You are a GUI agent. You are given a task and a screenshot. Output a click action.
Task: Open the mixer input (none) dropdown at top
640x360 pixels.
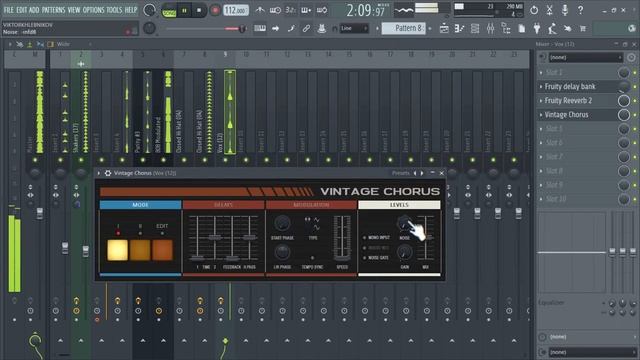(x=585, y=58)
